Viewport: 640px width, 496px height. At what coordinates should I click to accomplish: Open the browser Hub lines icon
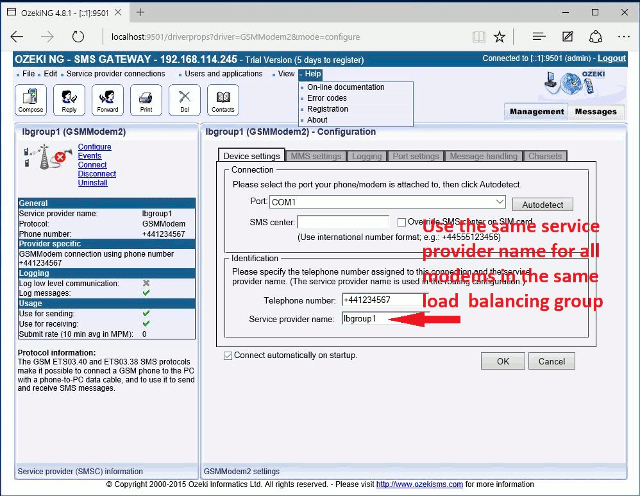tap(539, 37)
